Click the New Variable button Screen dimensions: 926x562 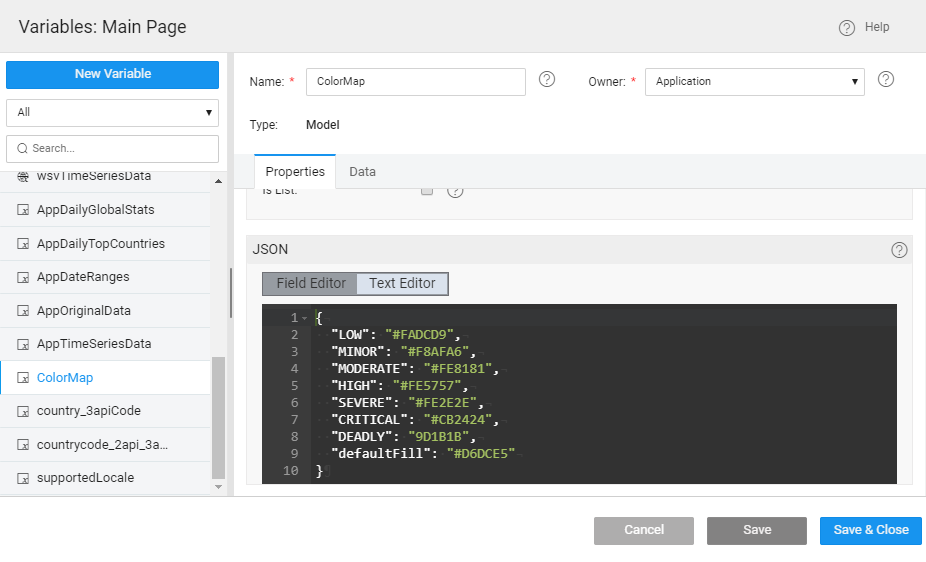pos(112,74)
